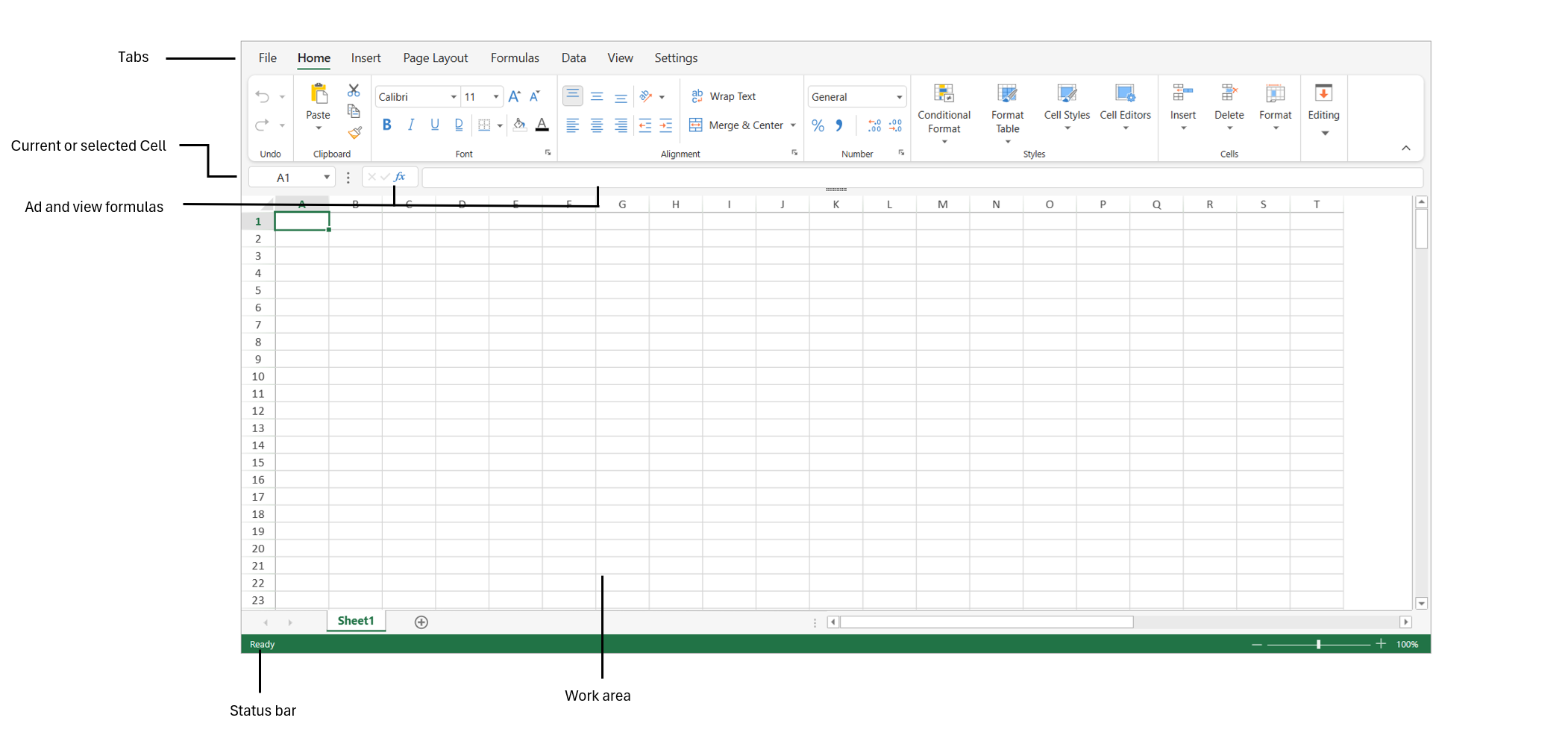
Task: Click the Decrease Indent icon
Action: 645,125
